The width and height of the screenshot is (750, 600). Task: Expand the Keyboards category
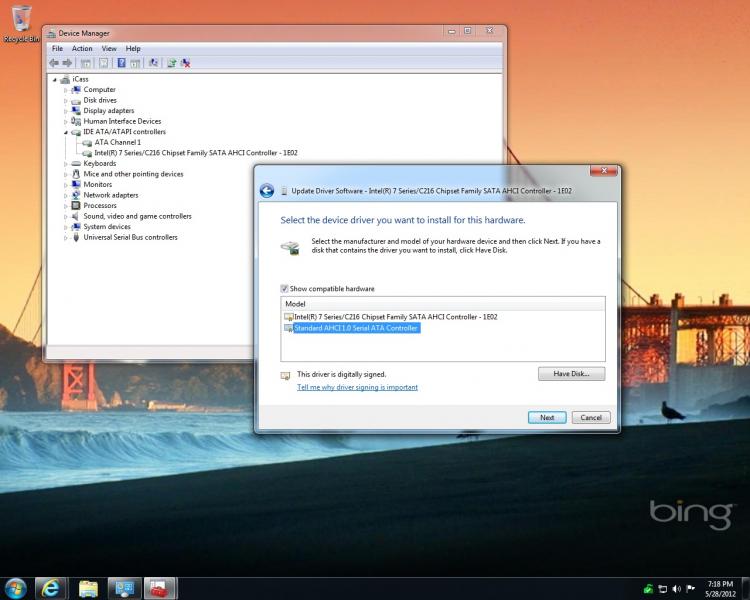[66, 164]
